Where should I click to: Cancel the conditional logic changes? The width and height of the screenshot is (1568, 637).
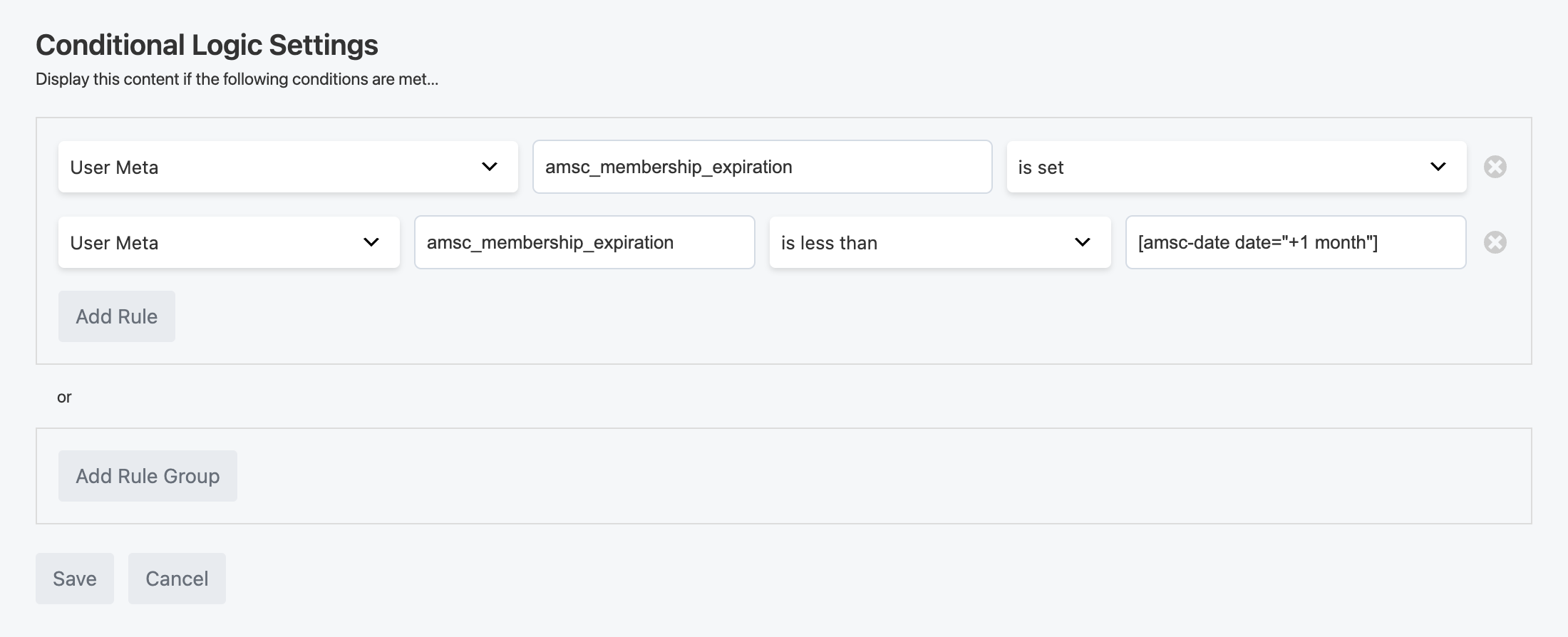[177, 579]
